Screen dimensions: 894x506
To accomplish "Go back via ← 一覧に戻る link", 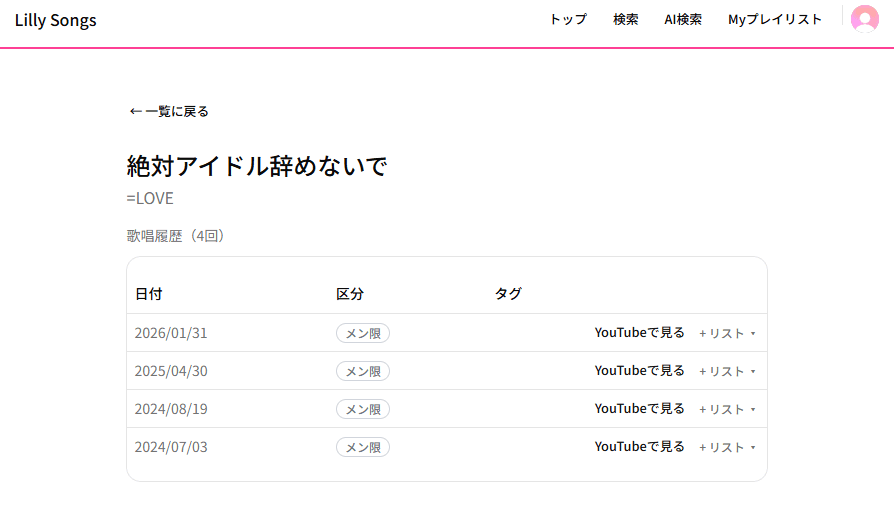I will [169, 111].
